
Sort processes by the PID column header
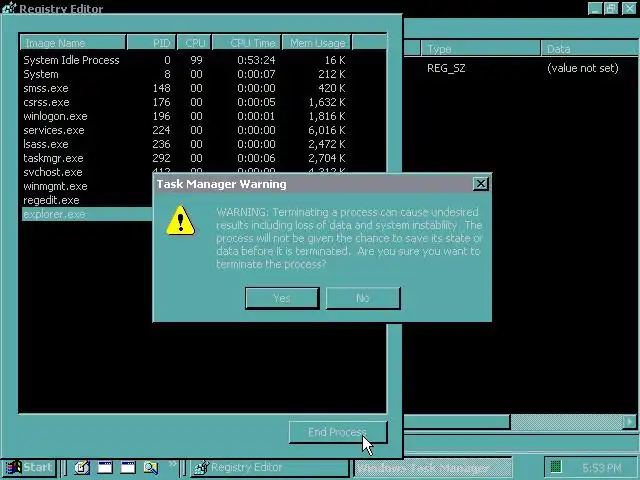click(151, 42)
